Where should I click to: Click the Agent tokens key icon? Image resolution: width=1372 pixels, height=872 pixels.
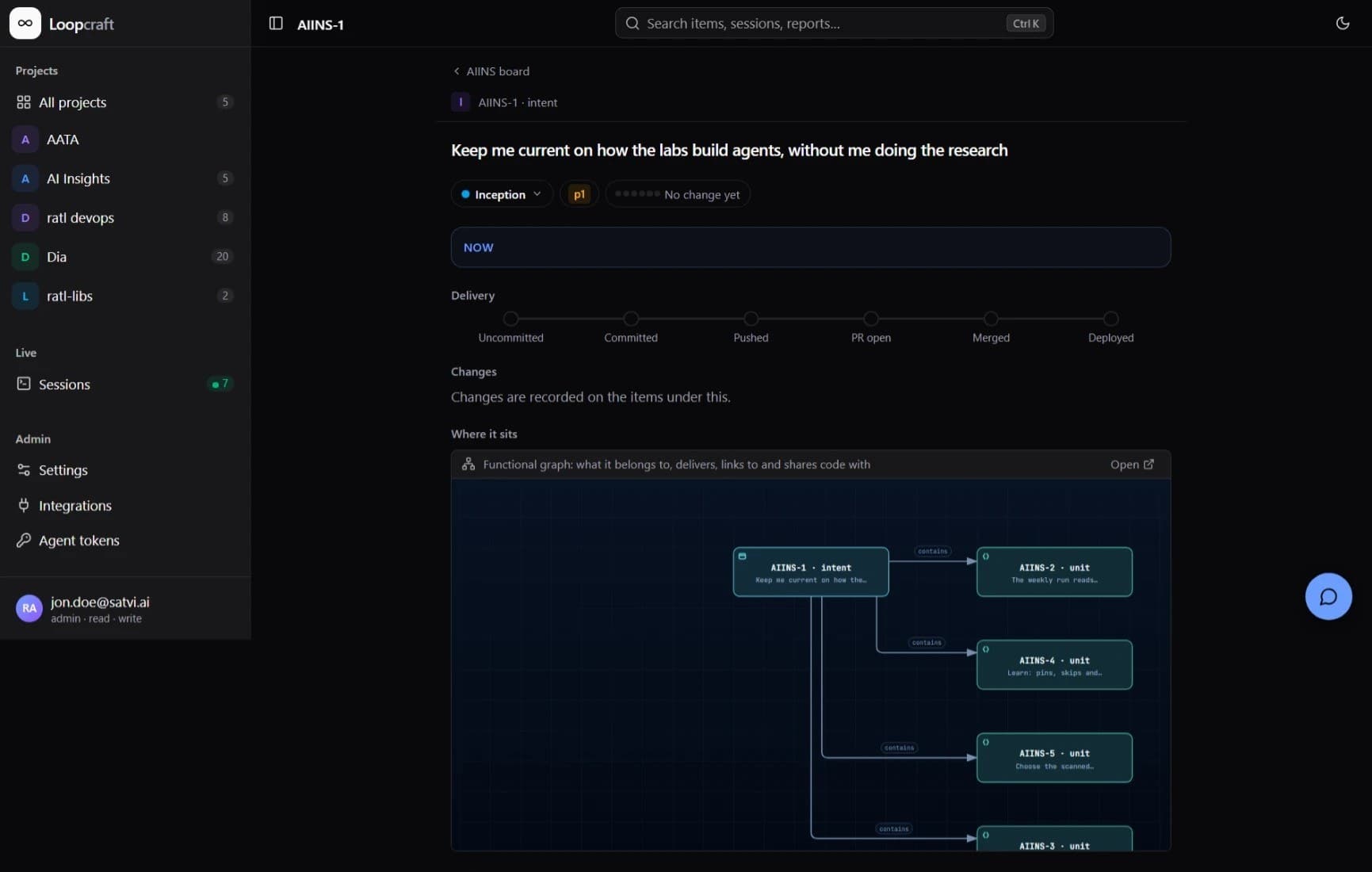pos(24,540)
